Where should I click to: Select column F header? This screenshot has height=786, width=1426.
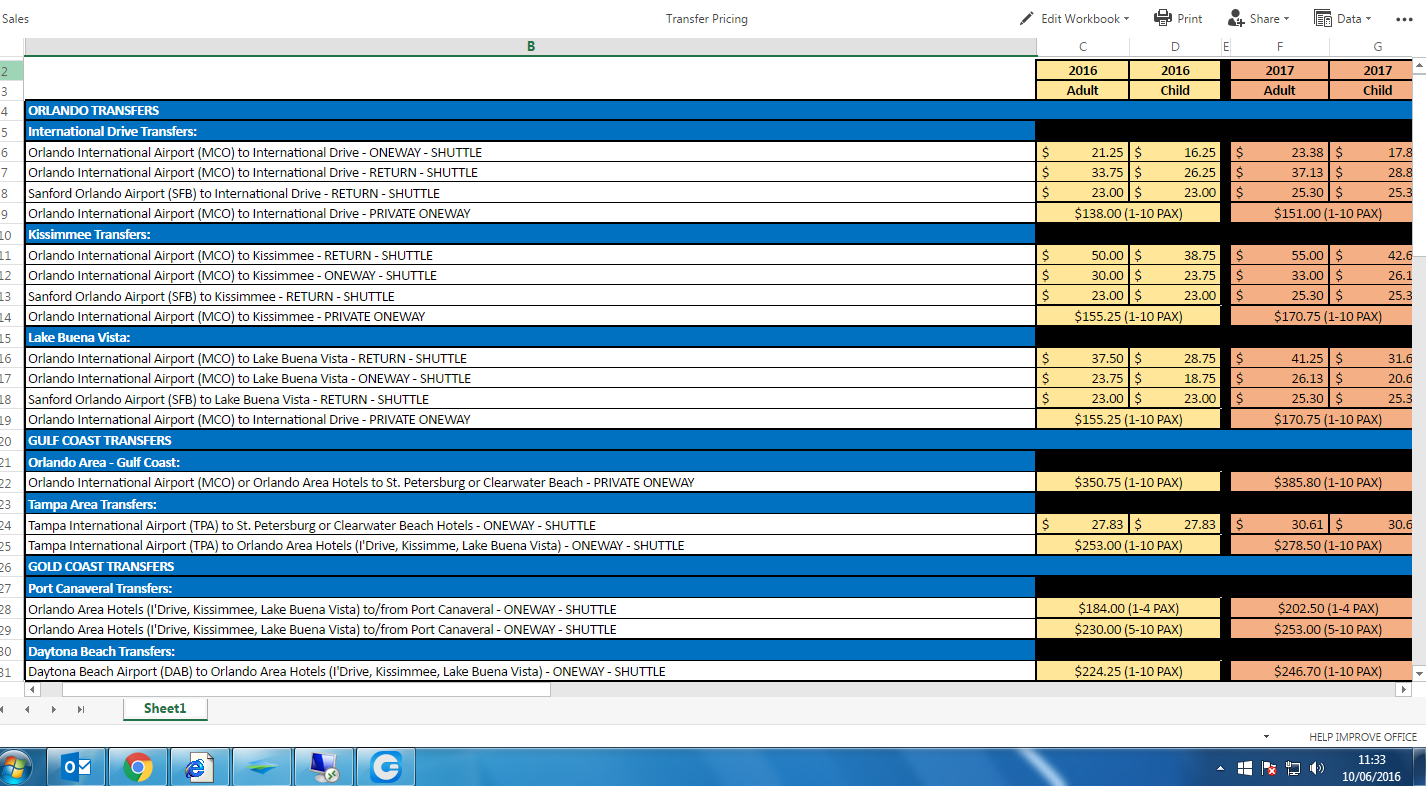(x=1280, y=47)
